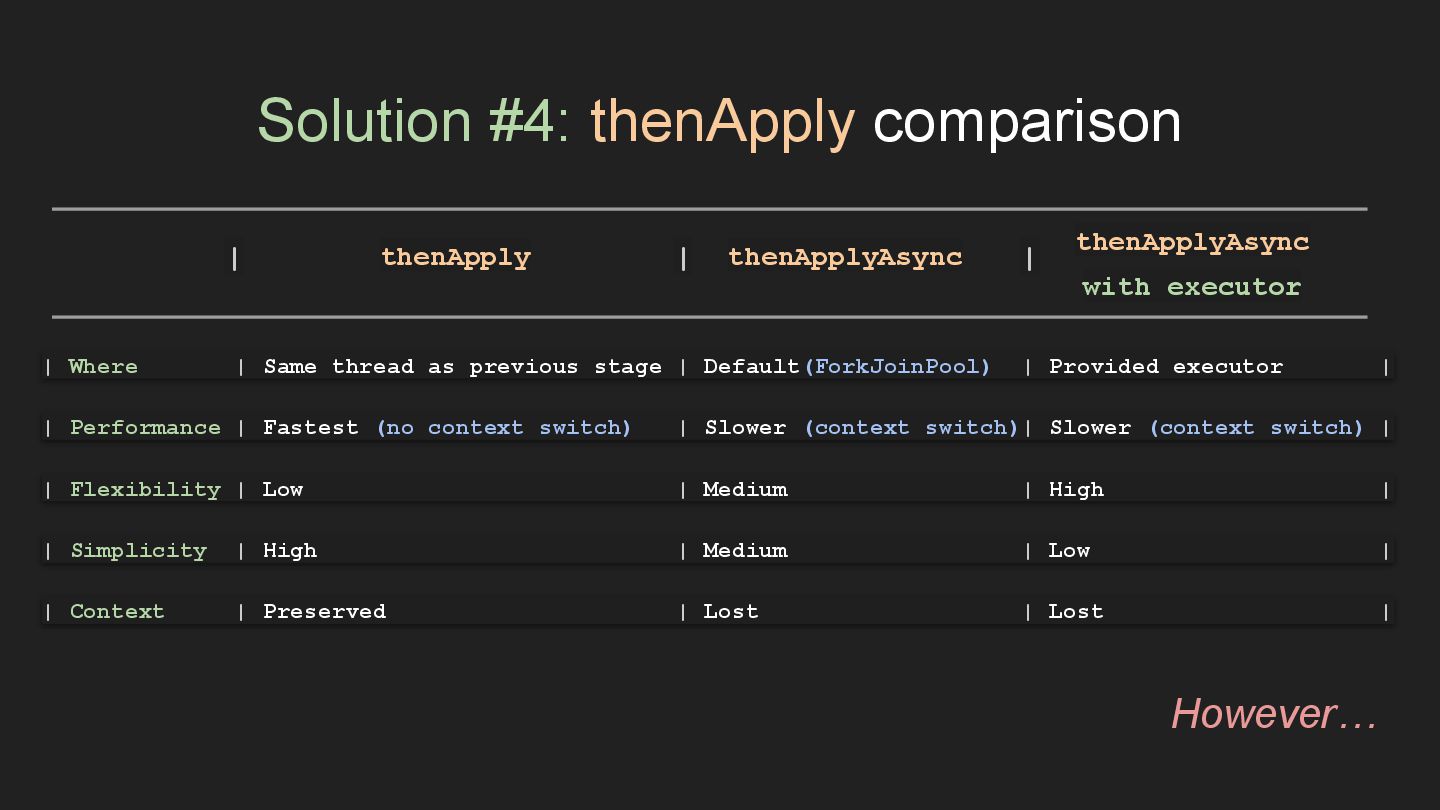
Task: Click the 'Preserved' cell
Action: 324,612
